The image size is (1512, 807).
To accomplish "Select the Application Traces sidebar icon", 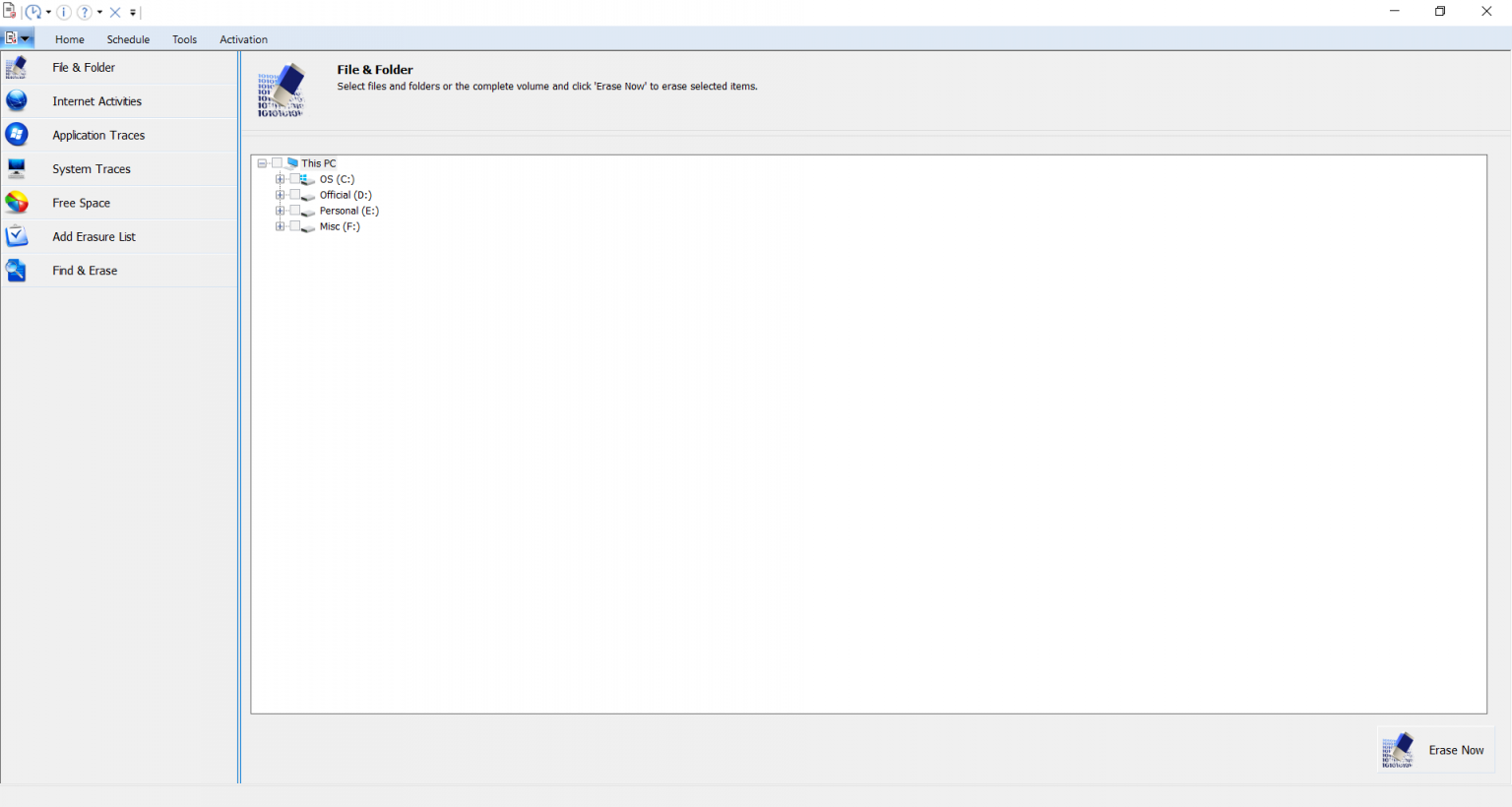I will (x=17, y=135).
